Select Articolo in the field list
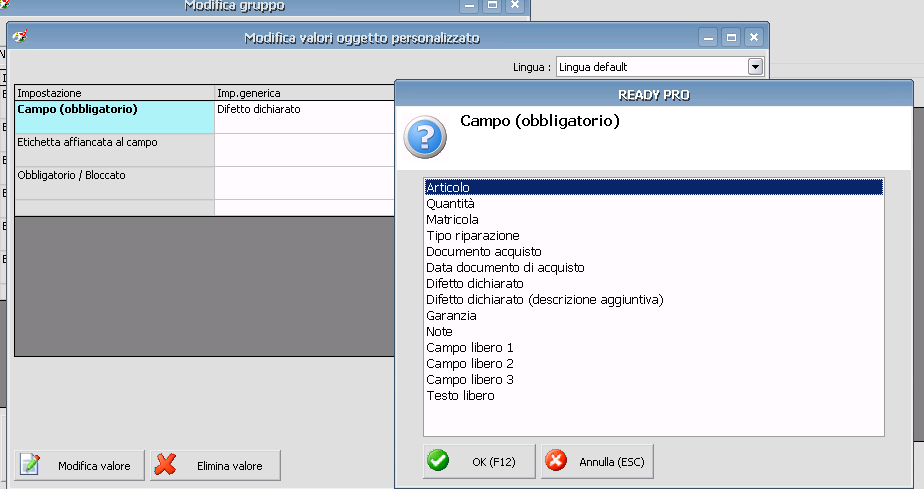The image size is (924, 489). coord(654,187)
